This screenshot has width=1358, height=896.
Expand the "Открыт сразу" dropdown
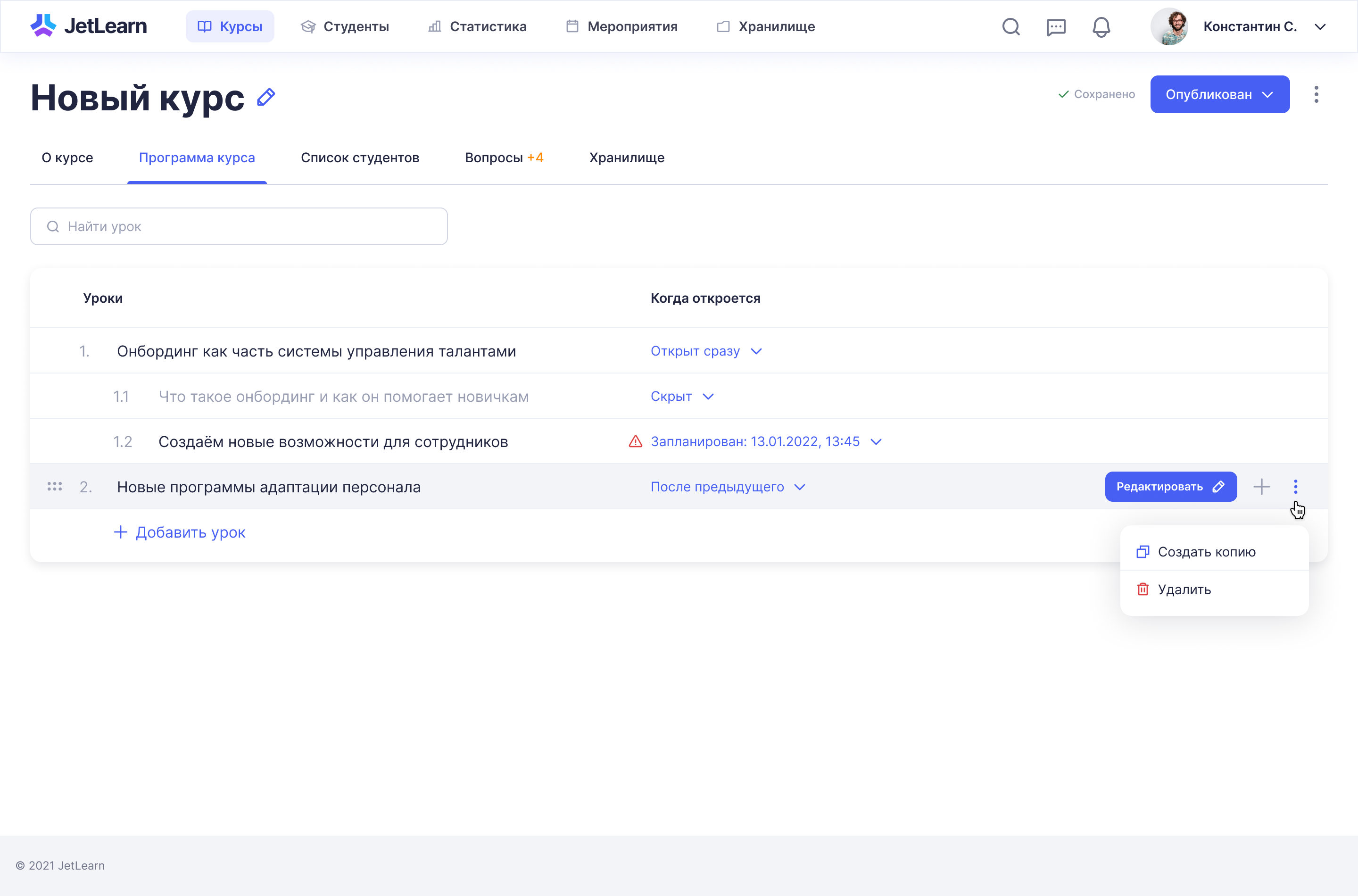pyautogui.click(x=706, y=351)
